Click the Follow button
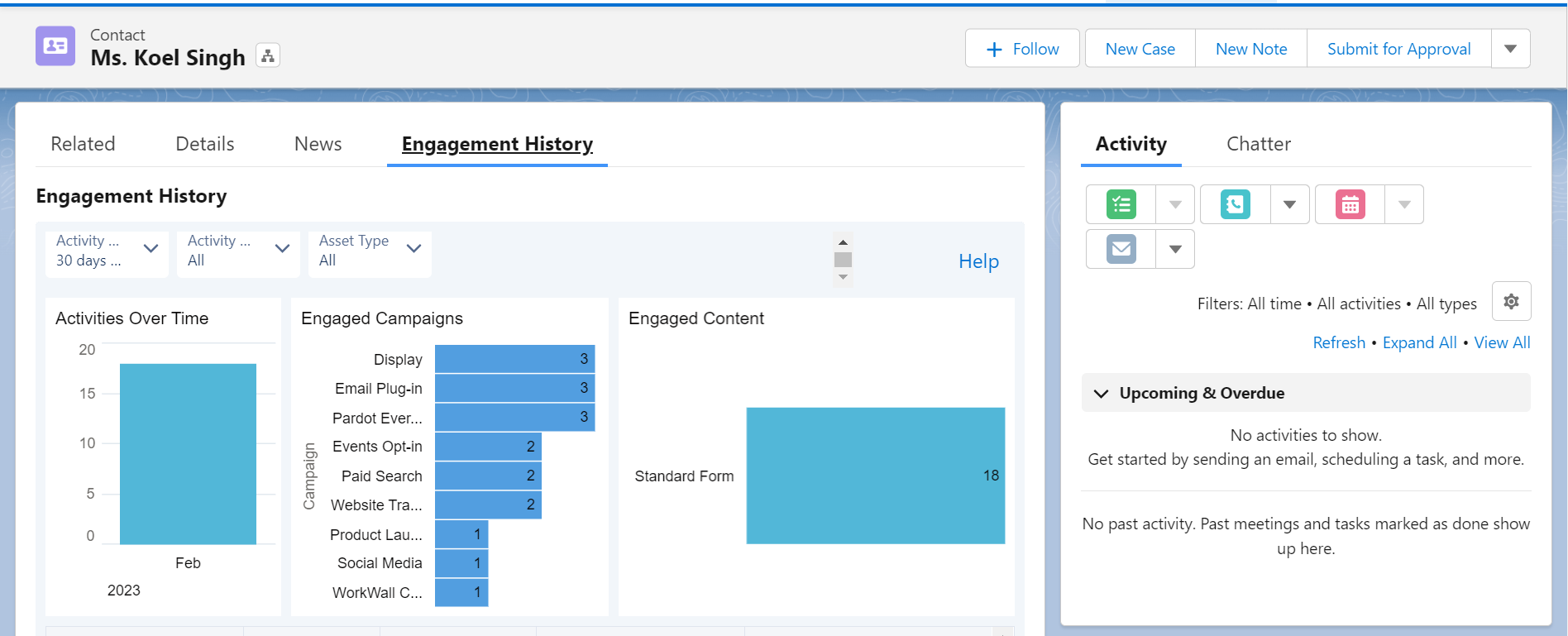The height and width of the screenshot is (636, 1568). click(x=1022, y=49)
